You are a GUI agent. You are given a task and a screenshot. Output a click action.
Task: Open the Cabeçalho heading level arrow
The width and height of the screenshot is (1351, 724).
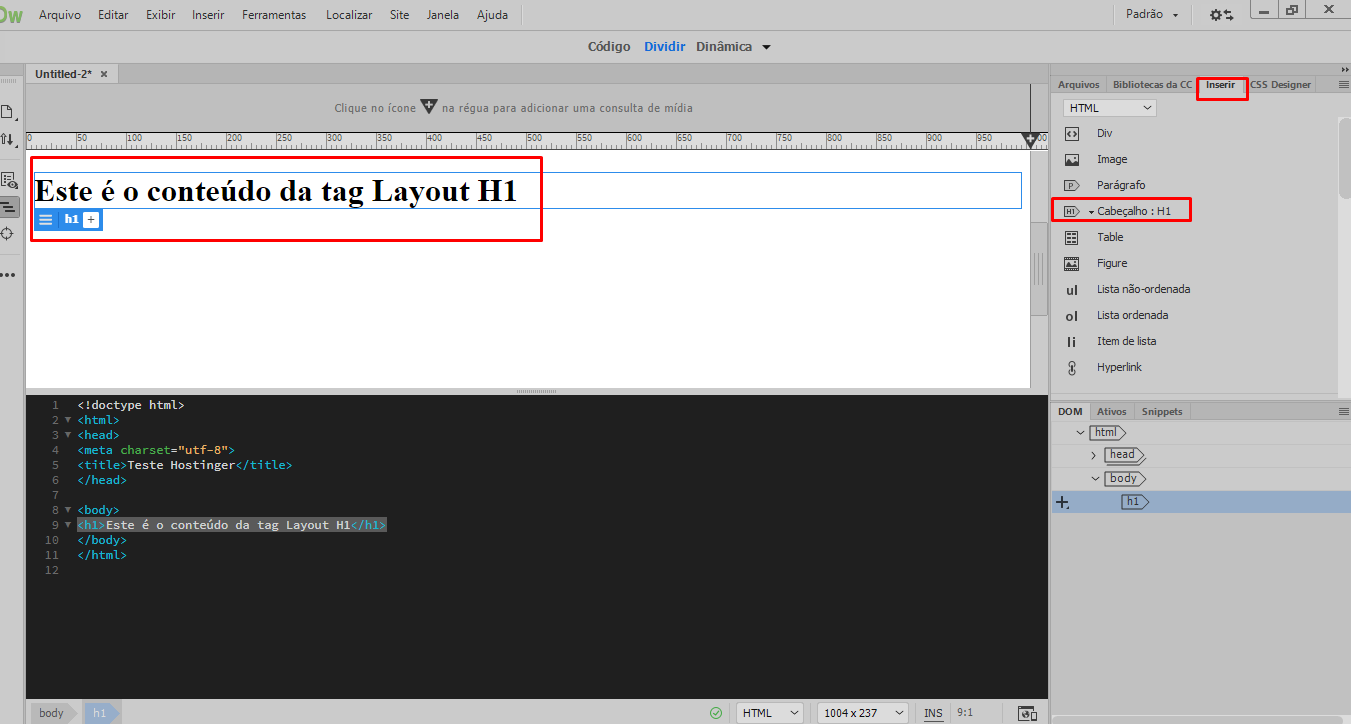pos(1091,212)
